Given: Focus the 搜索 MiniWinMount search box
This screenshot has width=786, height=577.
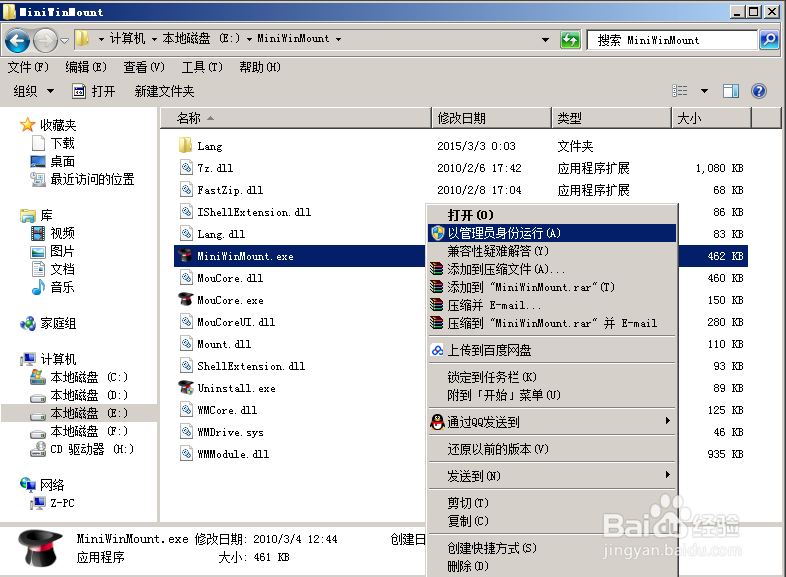Looking at the screenshot, I should (672, 40).
